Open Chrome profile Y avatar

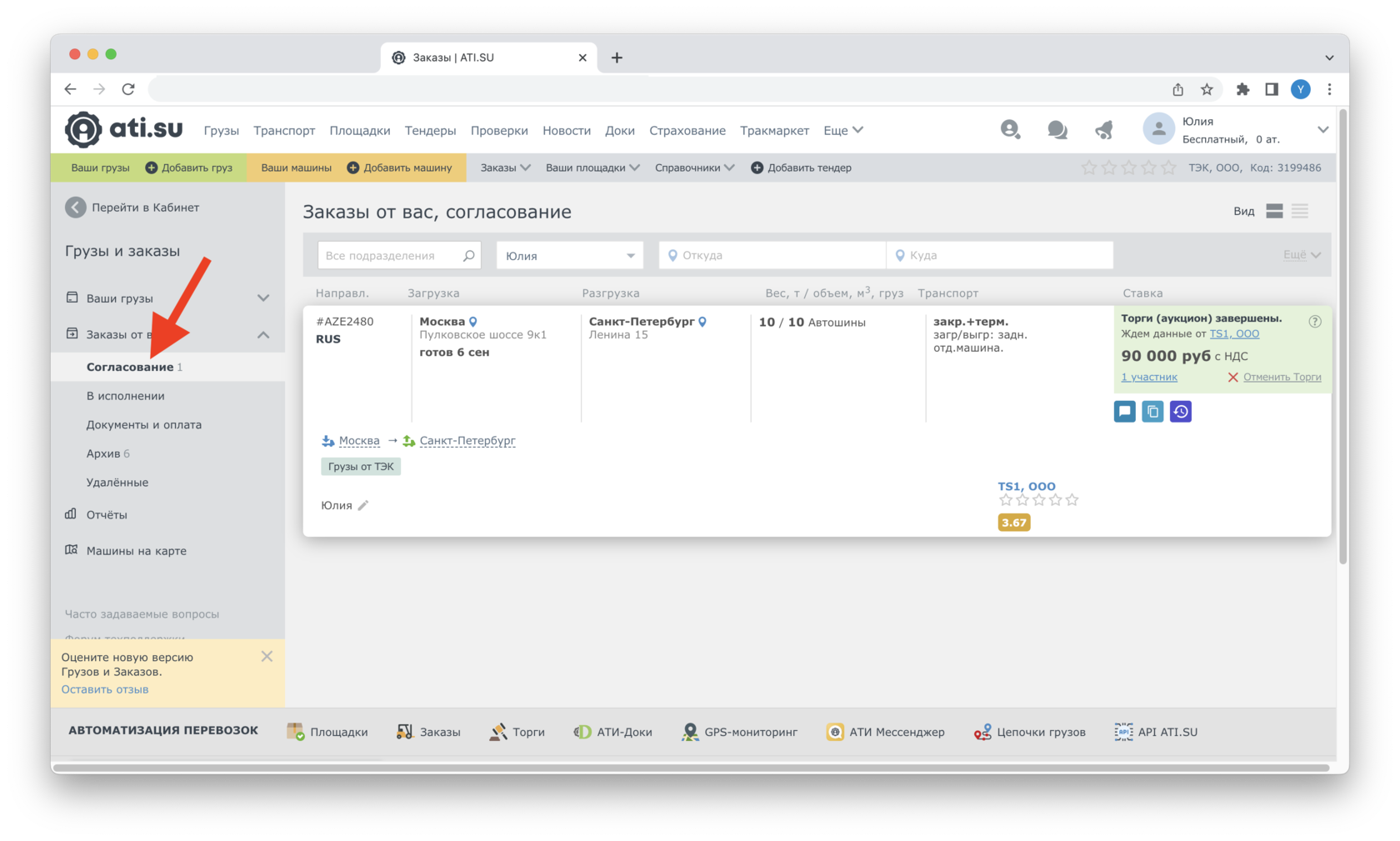[1300, 89]
